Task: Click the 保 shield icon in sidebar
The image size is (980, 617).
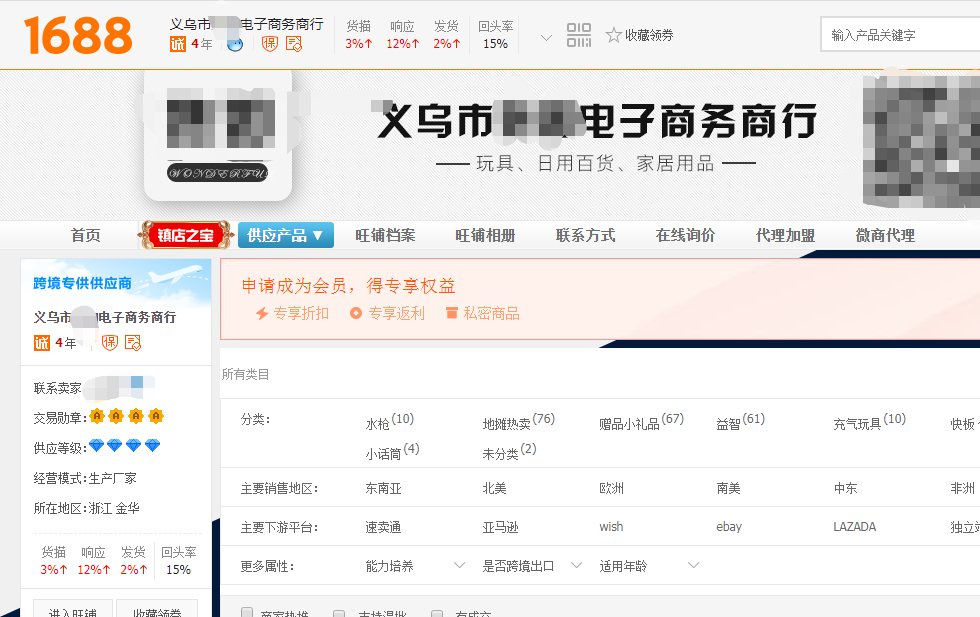Action: pos(110,343)
